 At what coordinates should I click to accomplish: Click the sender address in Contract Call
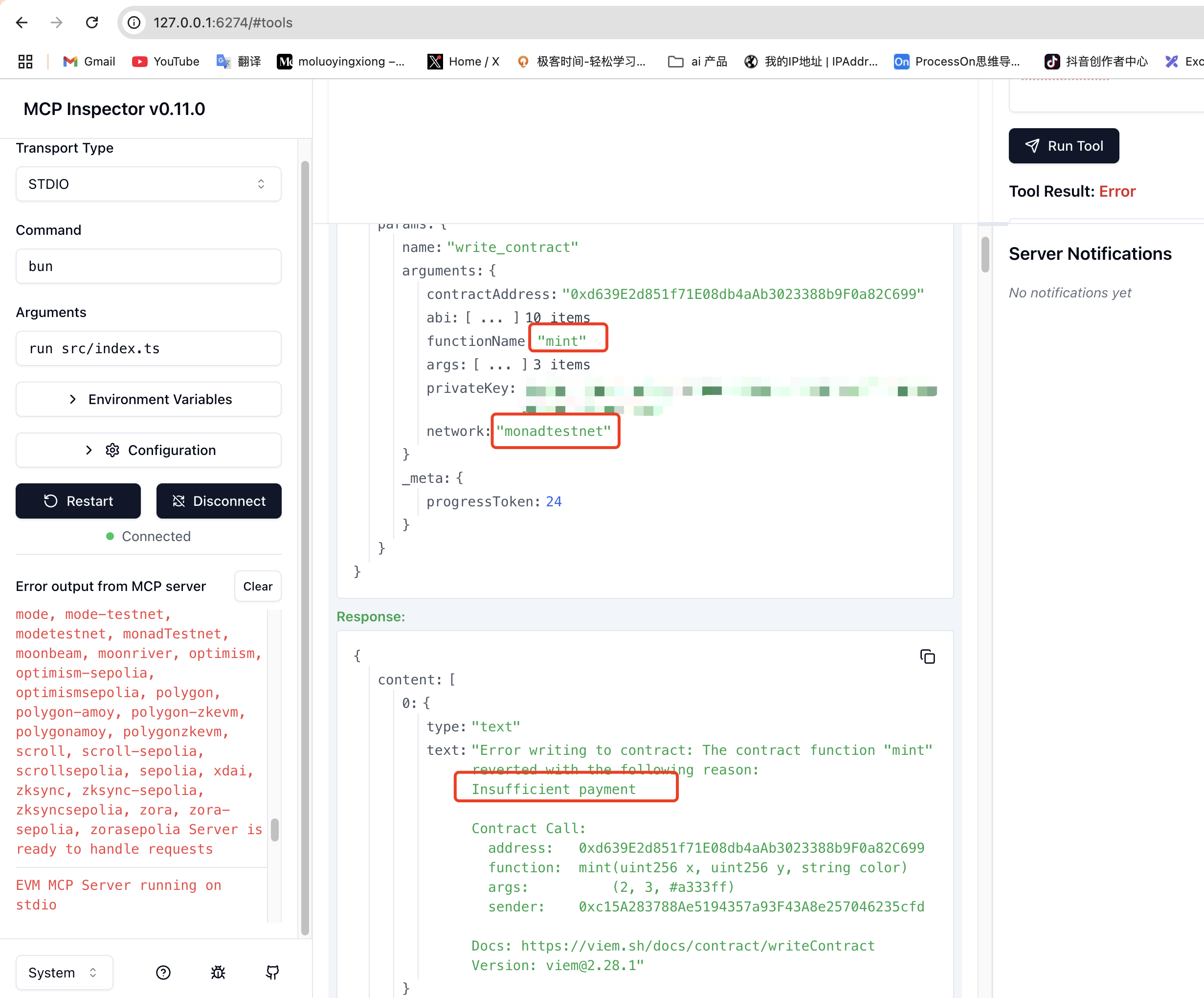click(x=751, y=906)
